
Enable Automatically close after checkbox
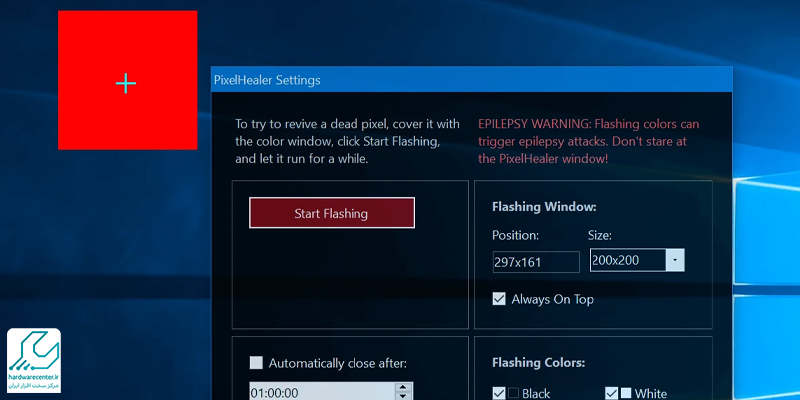coord(256,363)
